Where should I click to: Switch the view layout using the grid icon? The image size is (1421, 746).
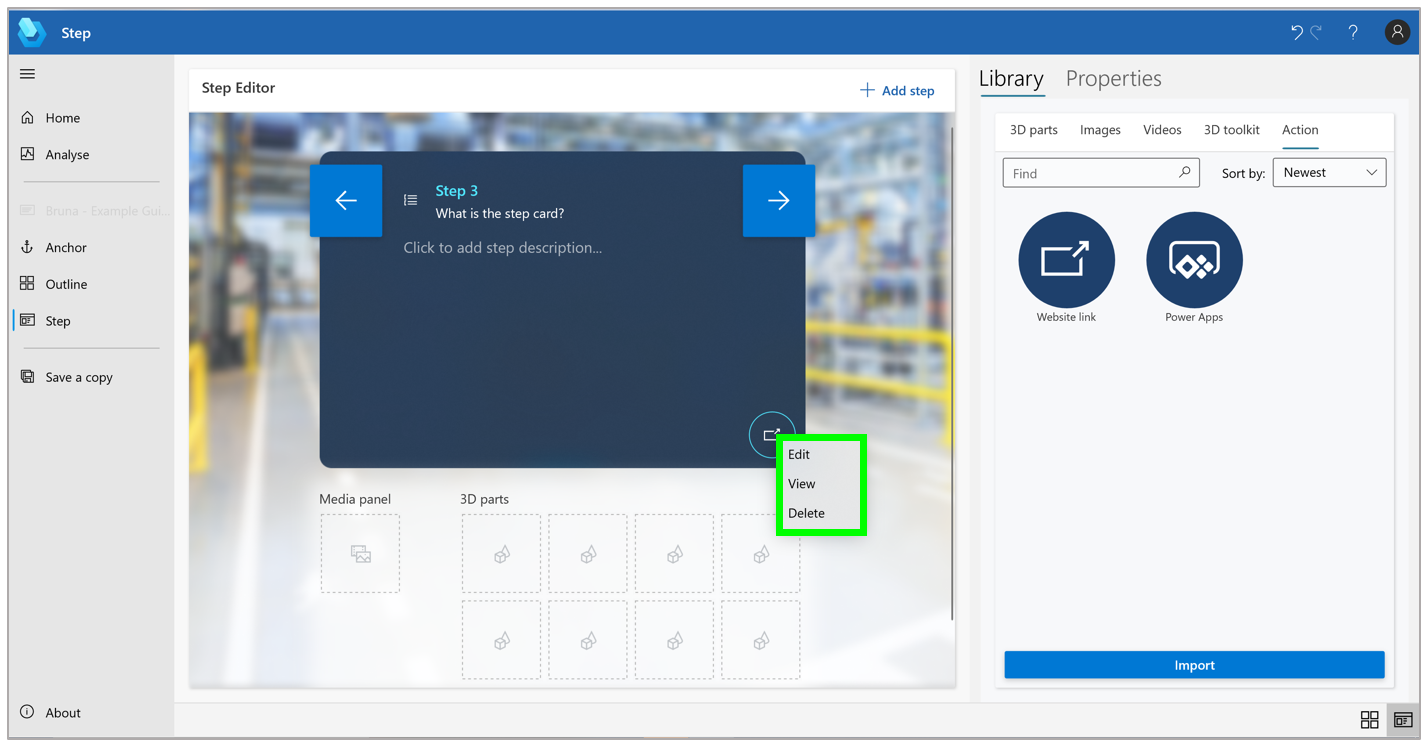pyautogui.click(x=1369, y=719)
